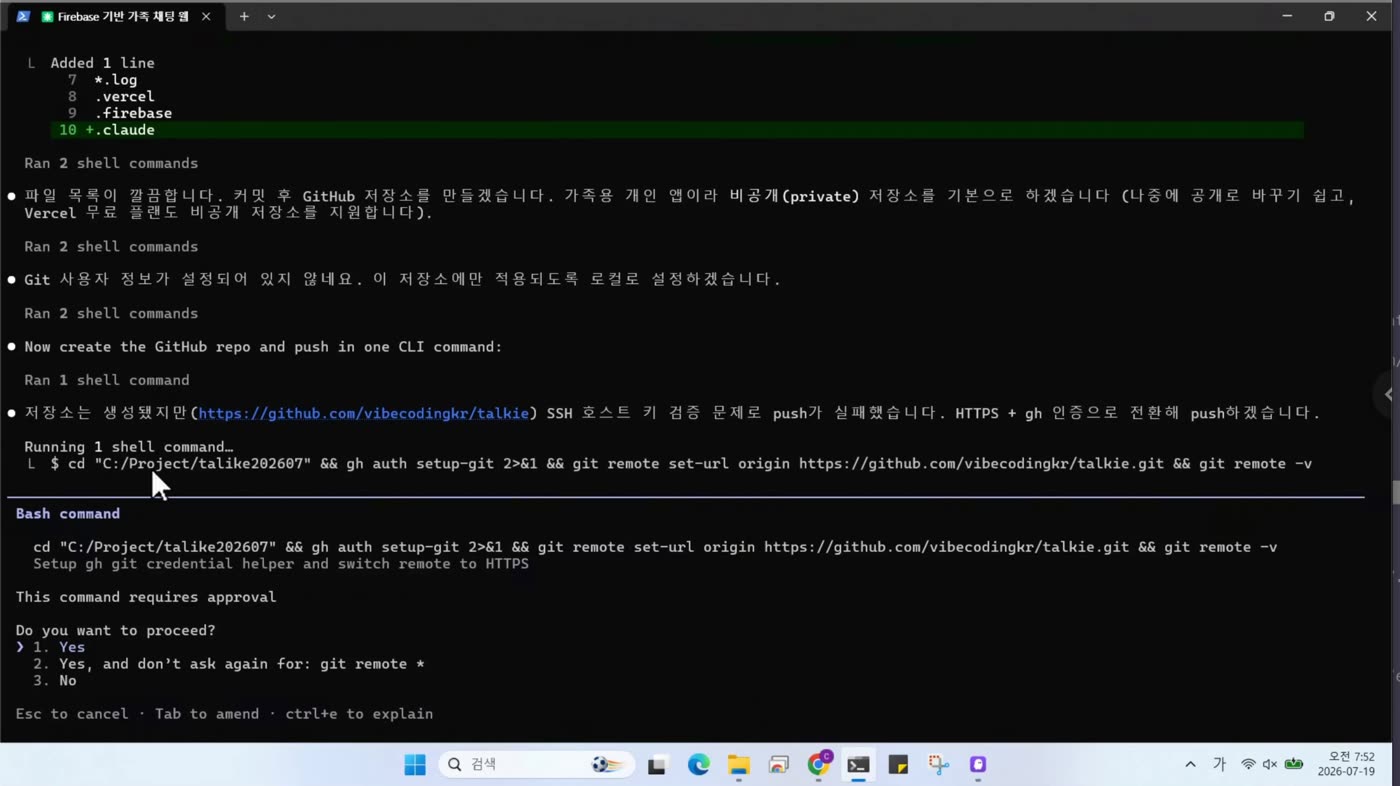
Task: Click the Korean IME indicator in the tray
Action: 1219,765
